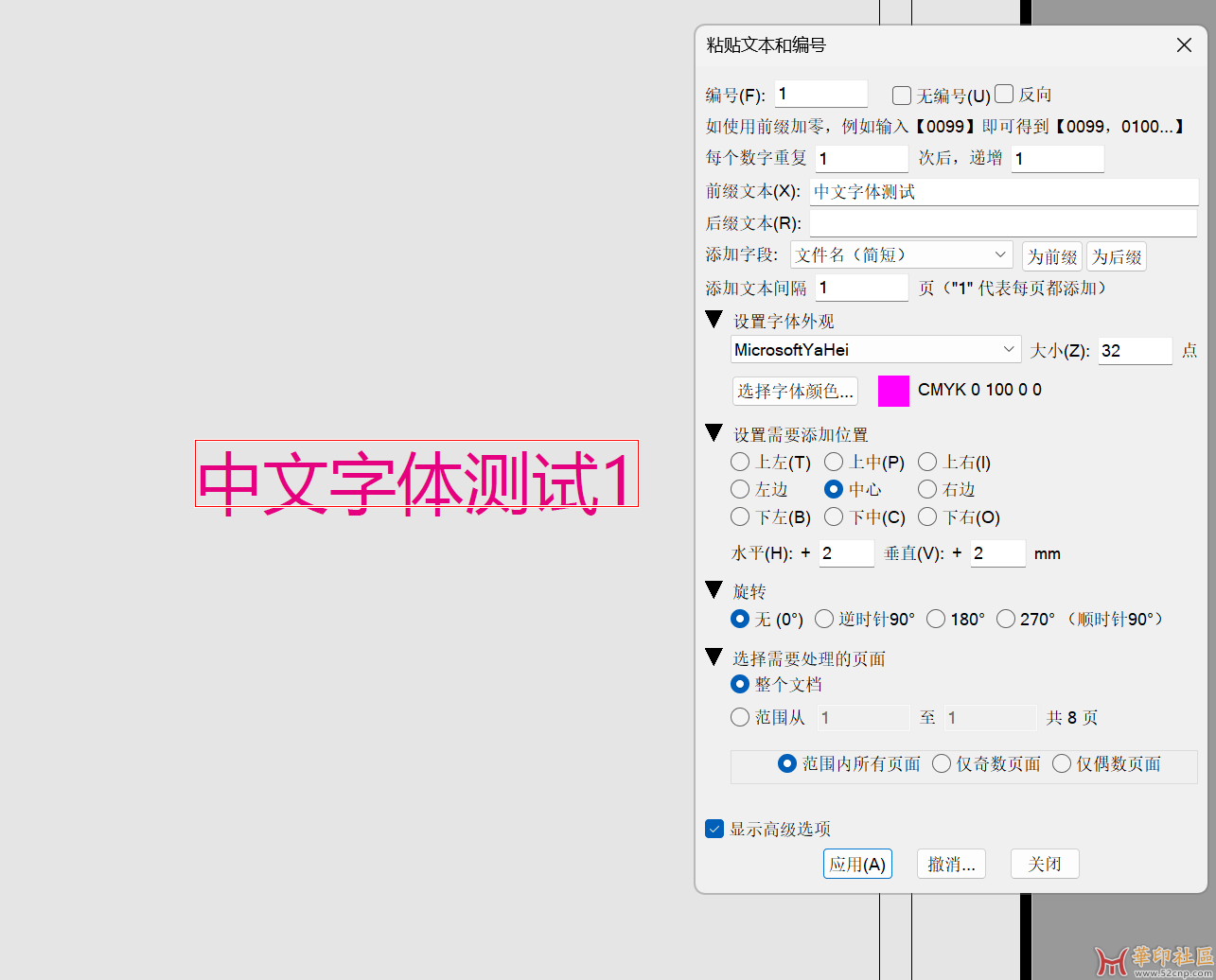The height and width of the screenshot is (980, 1216).
Task: Enable the 无编号 checkbox
Action: tap(902, 96)
